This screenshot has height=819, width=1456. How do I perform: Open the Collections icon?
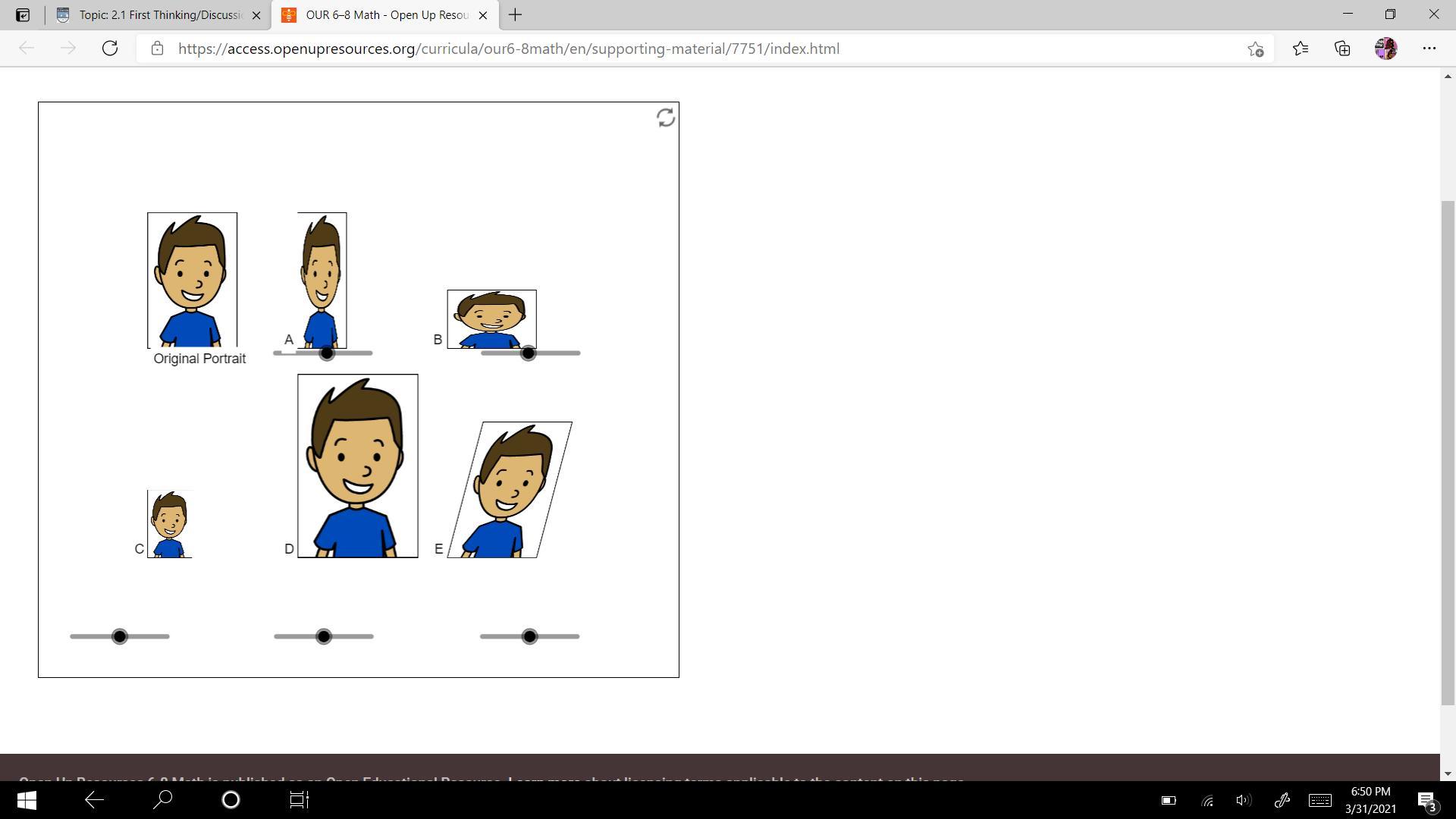1342,49
